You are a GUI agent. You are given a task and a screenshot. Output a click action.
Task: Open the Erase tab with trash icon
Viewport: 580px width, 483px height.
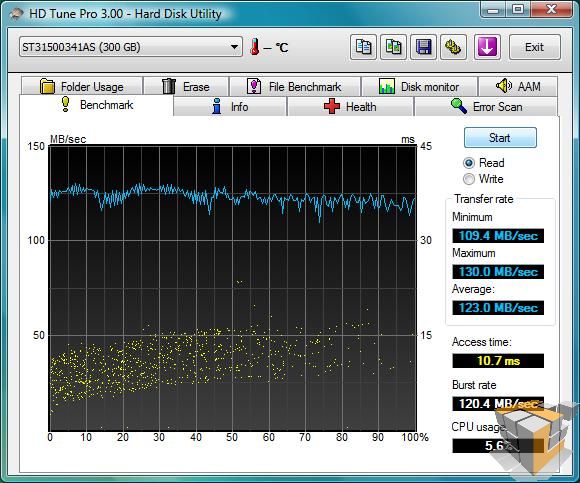(x=186, y=87)
